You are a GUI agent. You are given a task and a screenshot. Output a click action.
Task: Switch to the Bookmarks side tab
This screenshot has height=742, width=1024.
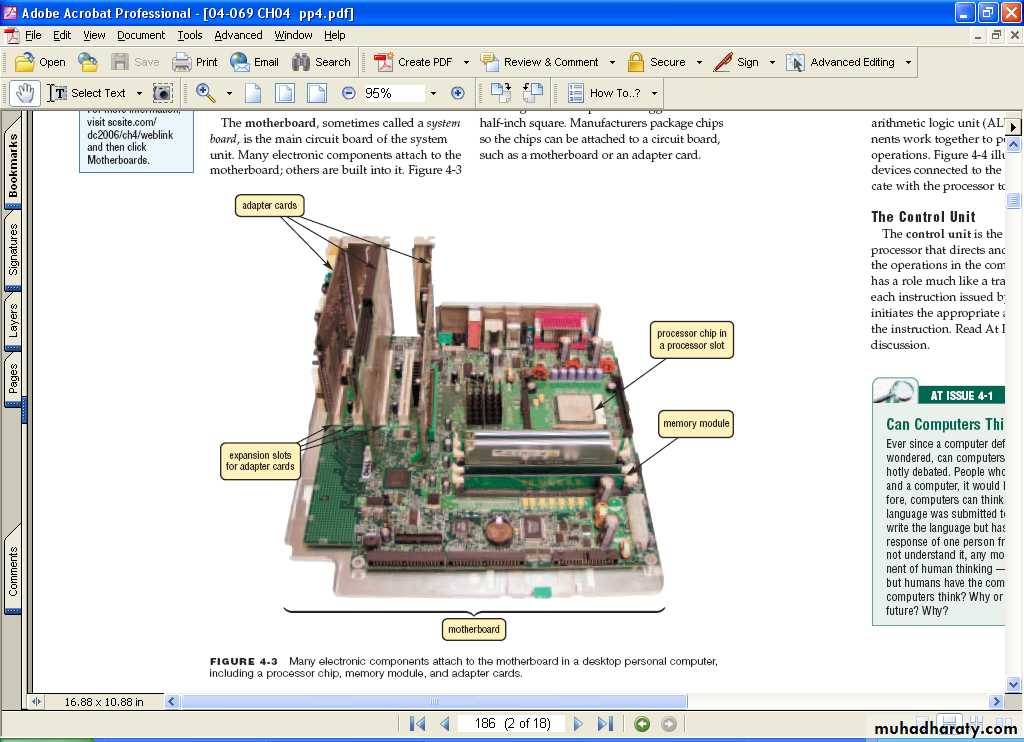(14, 167)
